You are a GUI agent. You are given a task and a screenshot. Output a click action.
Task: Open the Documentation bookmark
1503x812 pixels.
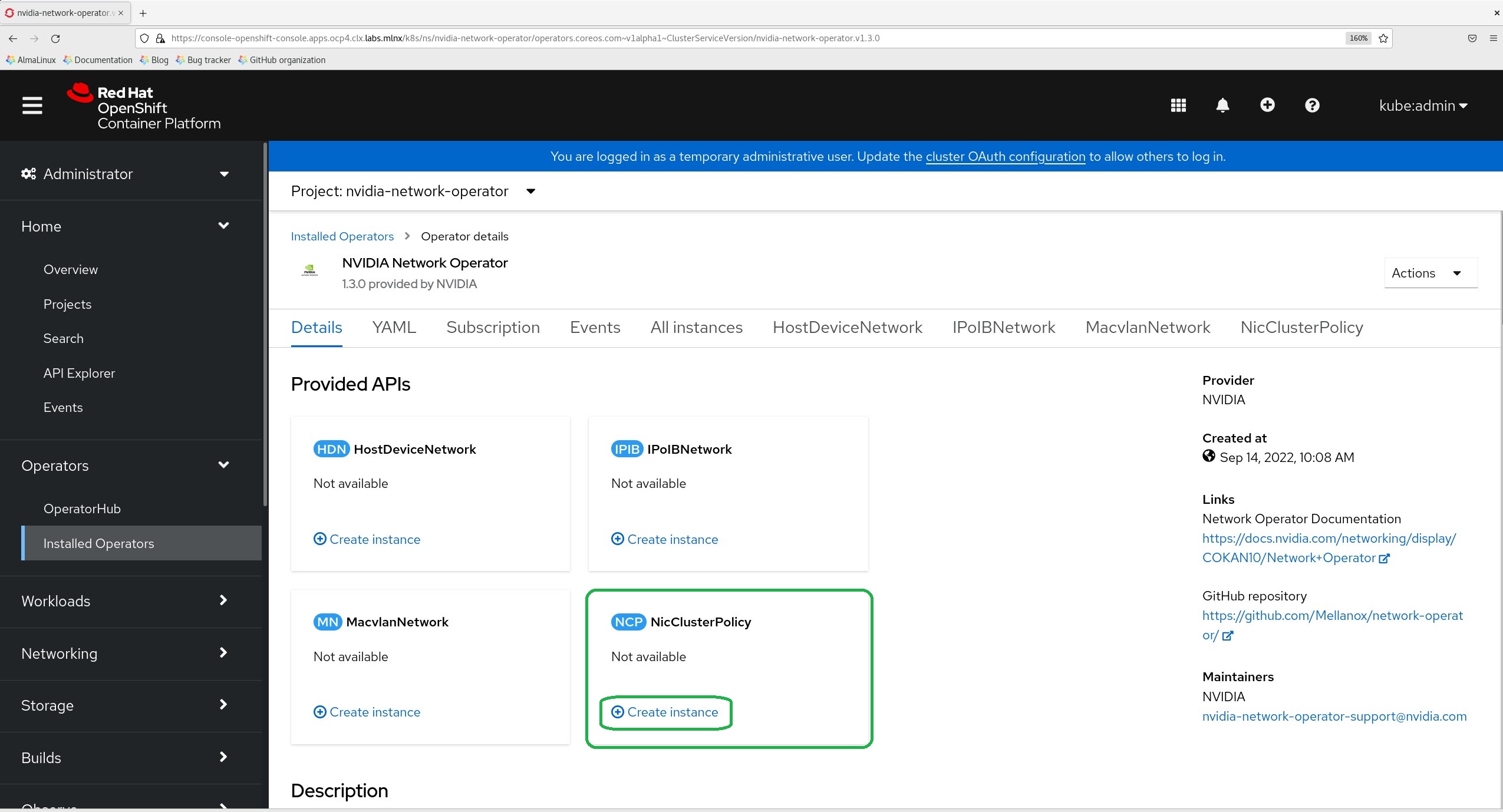(x=98, y=60)
